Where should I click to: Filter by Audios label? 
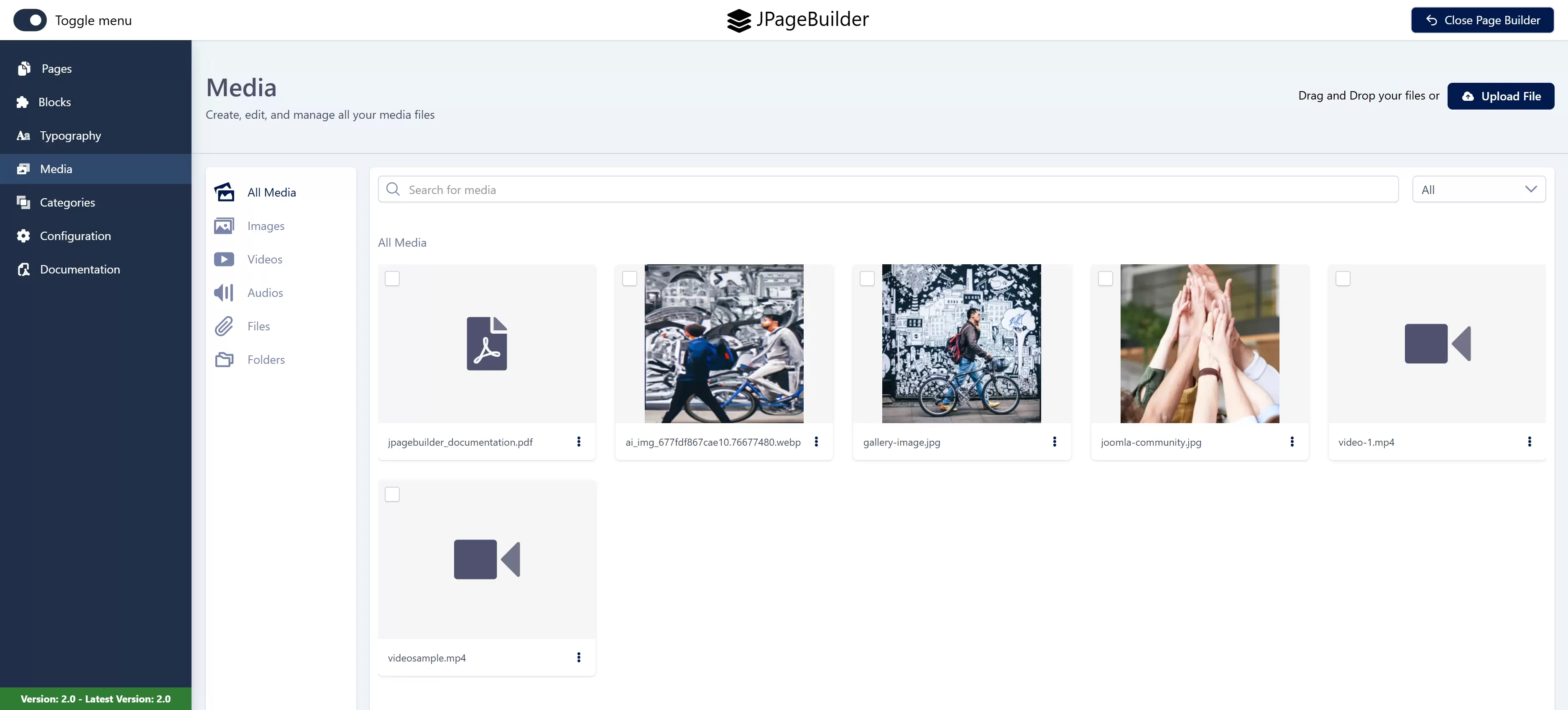tap(266, 293)
